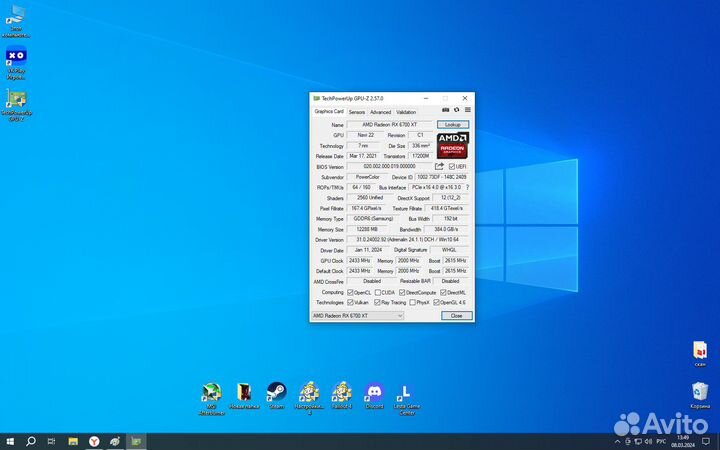Screen dimensions: 720x450
Task: Open the Настройки Fallout 4 launcher shortcut
Action: pos(309,399)
